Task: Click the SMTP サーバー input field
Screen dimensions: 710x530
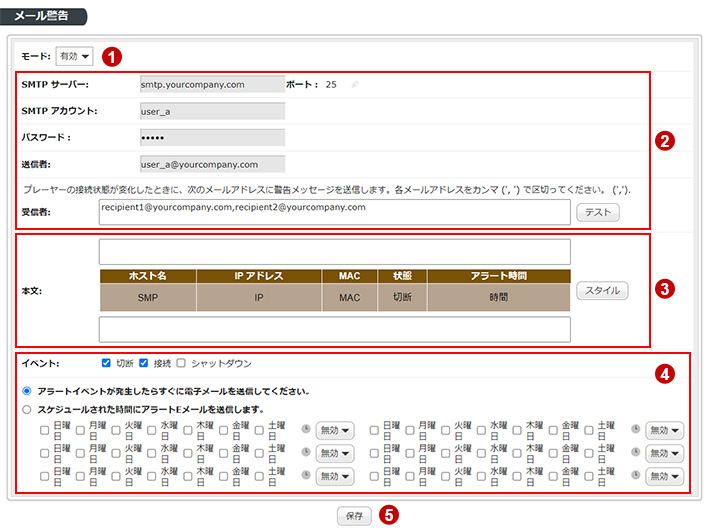Action: [212, 85]
